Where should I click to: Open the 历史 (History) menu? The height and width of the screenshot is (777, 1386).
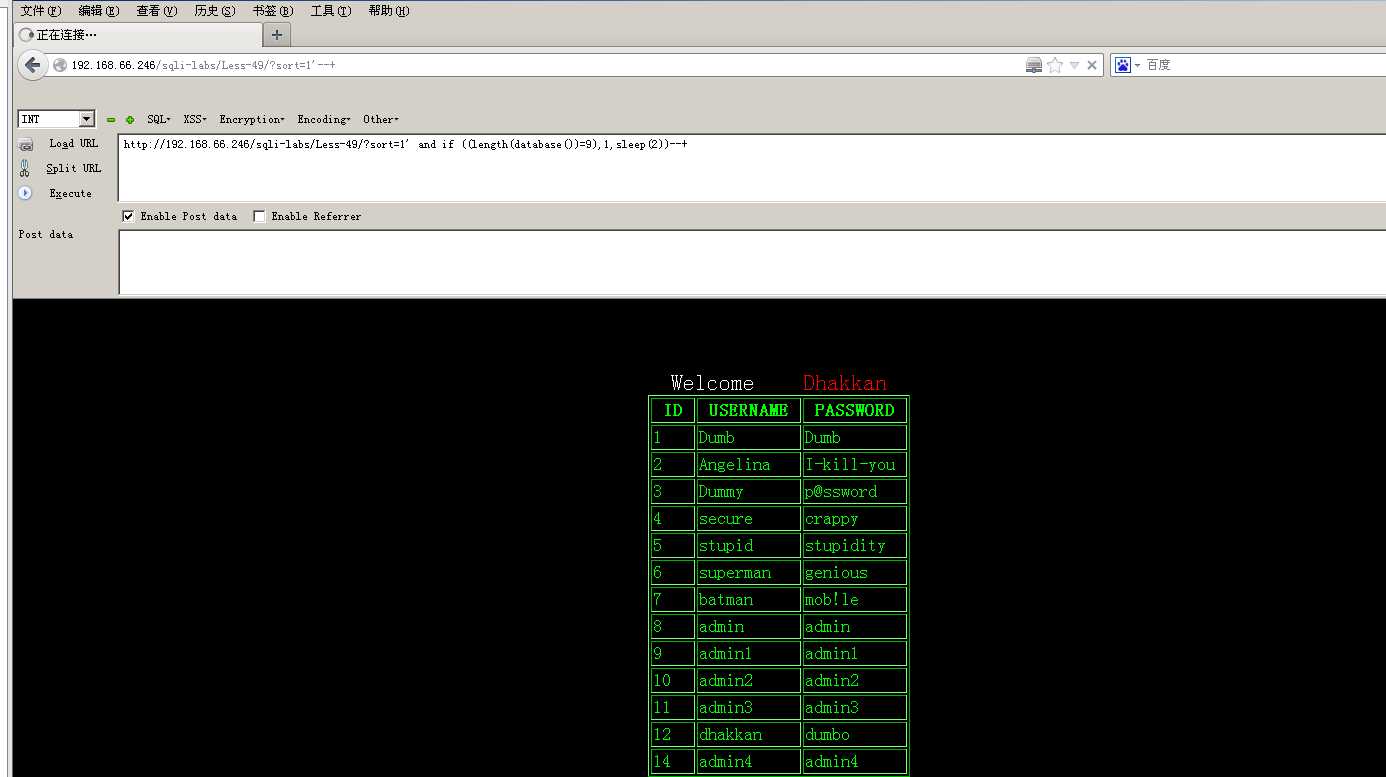coord(215,11)
